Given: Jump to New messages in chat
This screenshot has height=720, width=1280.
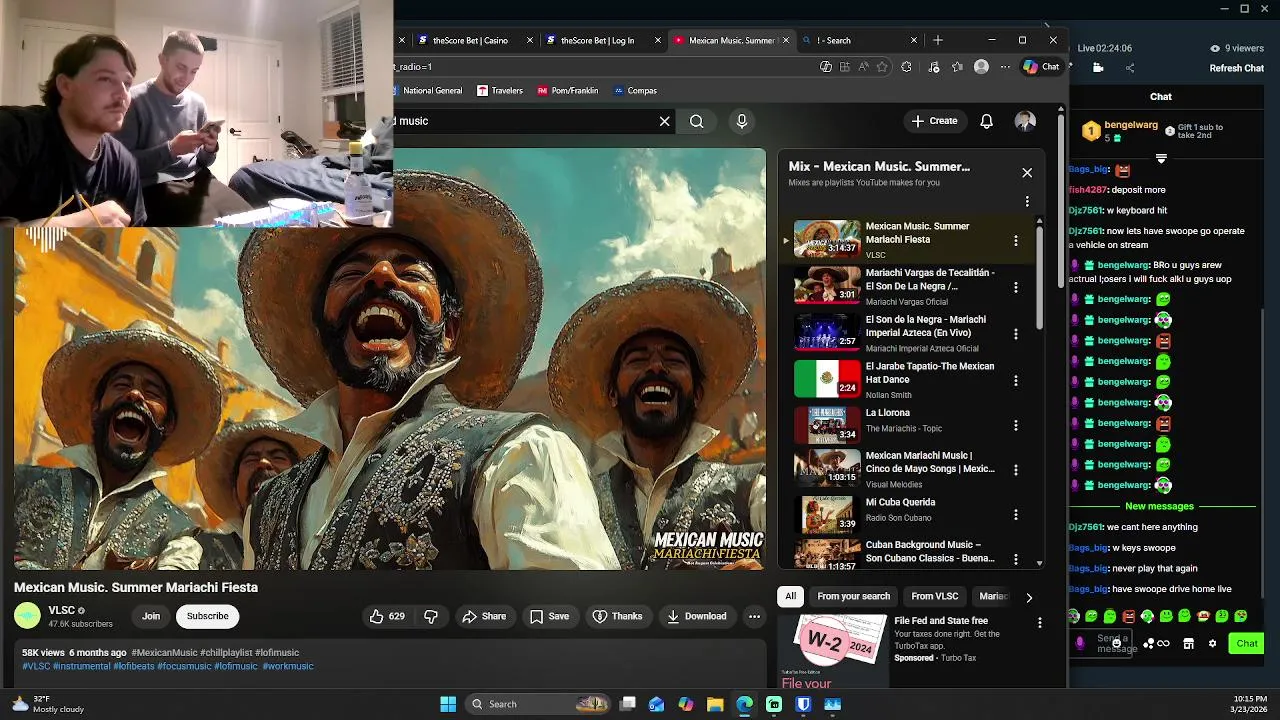Looking at the screenshot, I should pyautogui.click(x=1160, y=506).
